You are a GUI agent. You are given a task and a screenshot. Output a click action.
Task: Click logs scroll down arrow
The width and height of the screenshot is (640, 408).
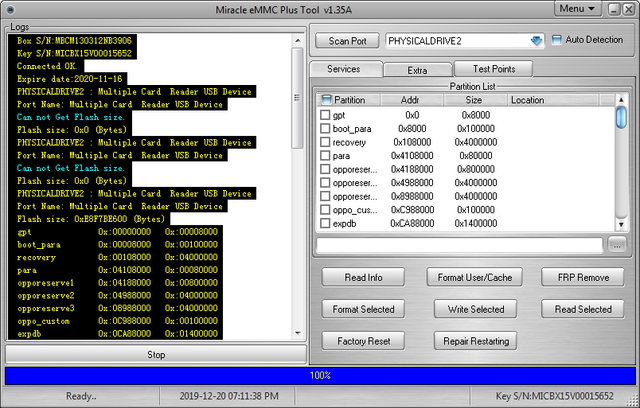[x=298, y=333]
